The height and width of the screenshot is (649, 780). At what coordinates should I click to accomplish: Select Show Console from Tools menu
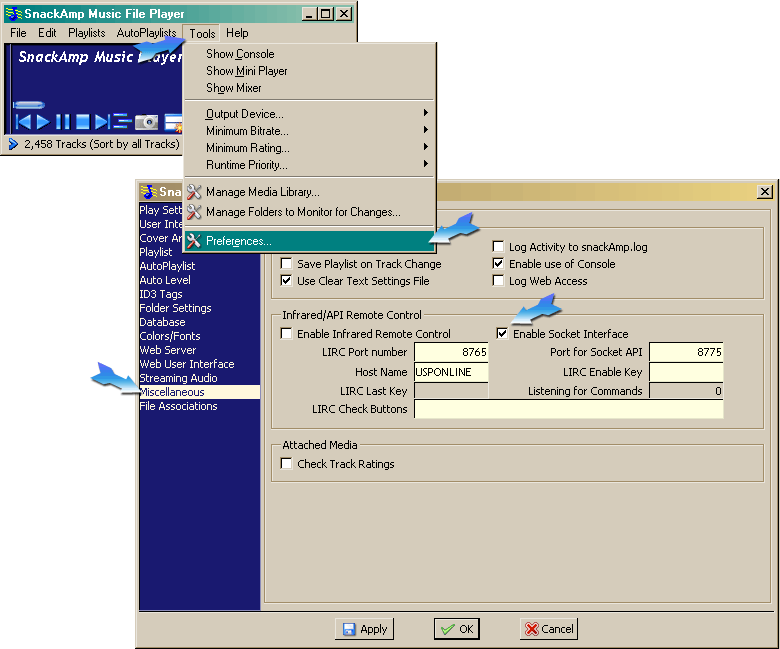tap(309, 54)
